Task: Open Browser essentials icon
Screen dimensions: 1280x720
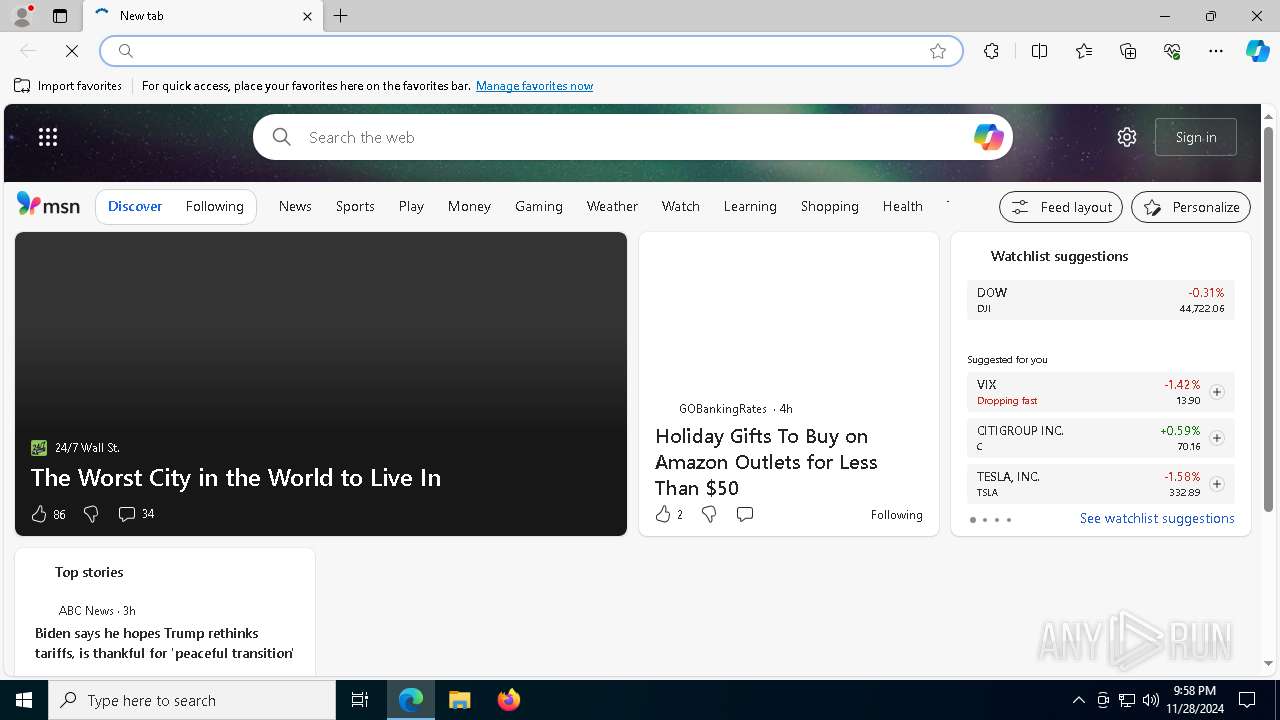Action: 1172,51
